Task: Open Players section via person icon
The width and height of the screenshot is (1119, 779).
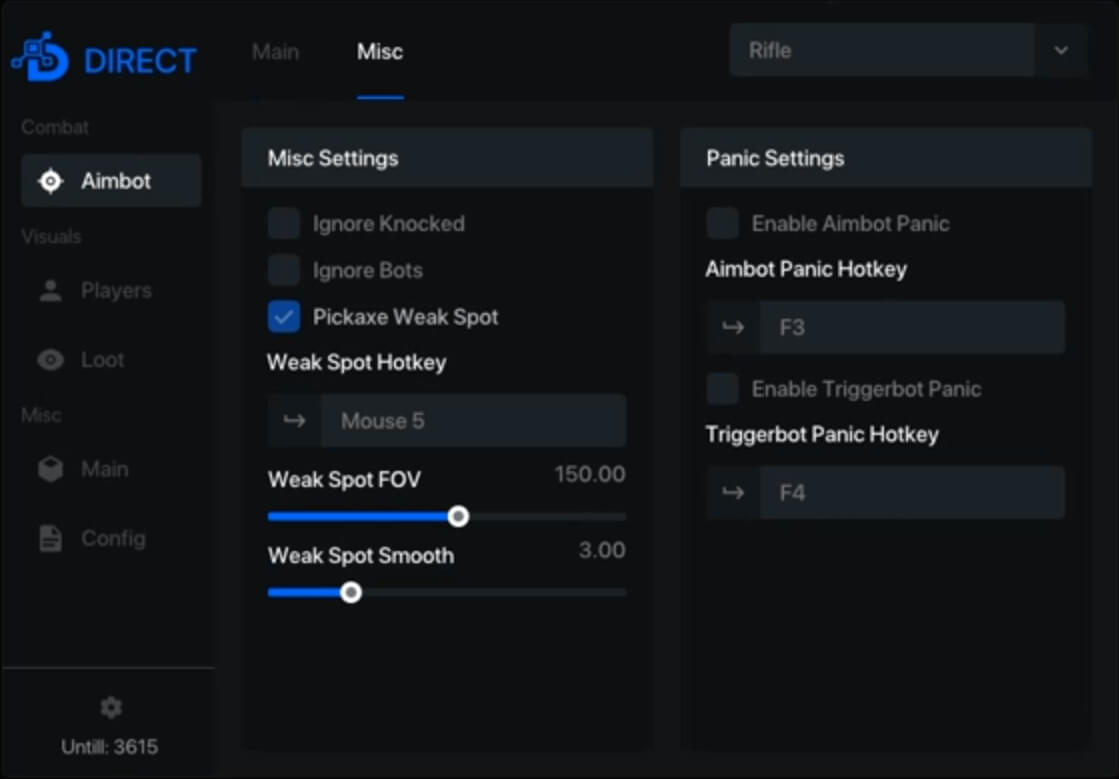Action: (x=50, y=291)
